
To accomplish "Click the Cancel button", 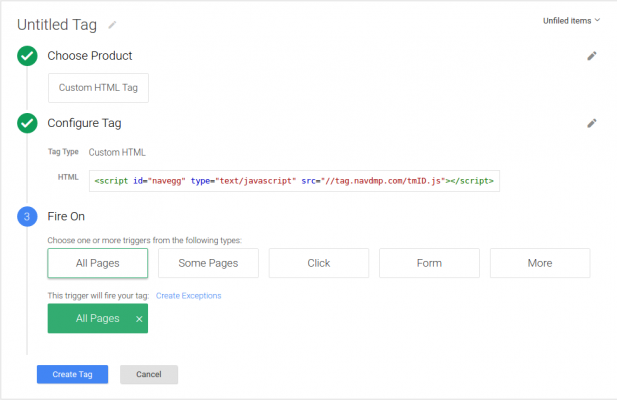I will coord(149,374).
